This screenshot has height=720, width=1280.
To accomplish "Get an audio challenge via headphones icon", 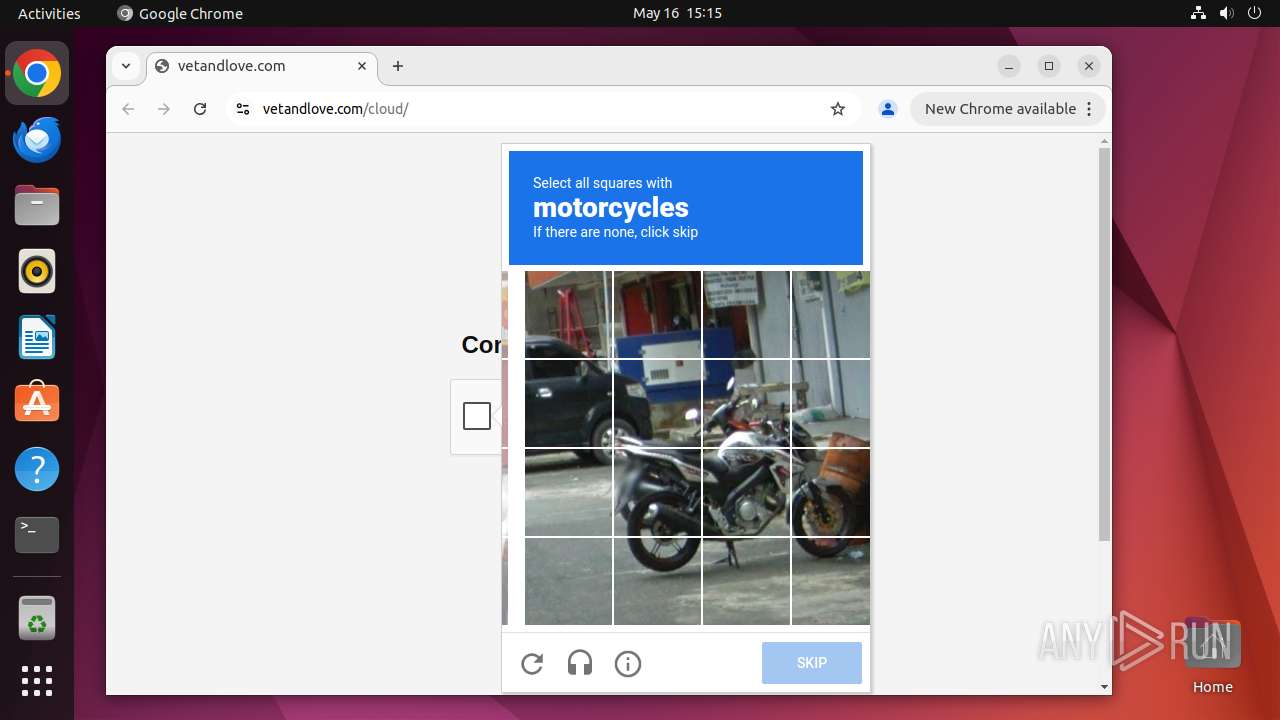I will (x=580, y=663).
